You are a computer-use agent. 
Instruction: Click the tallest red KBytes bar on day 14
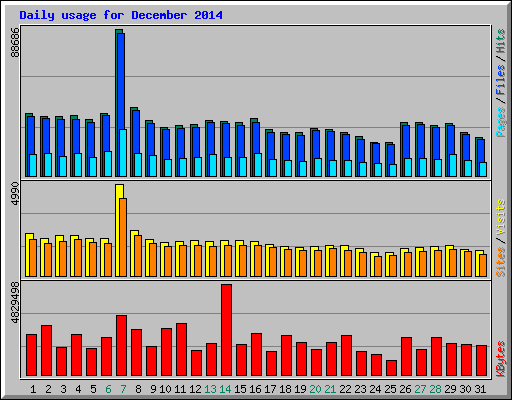[226, 330]
